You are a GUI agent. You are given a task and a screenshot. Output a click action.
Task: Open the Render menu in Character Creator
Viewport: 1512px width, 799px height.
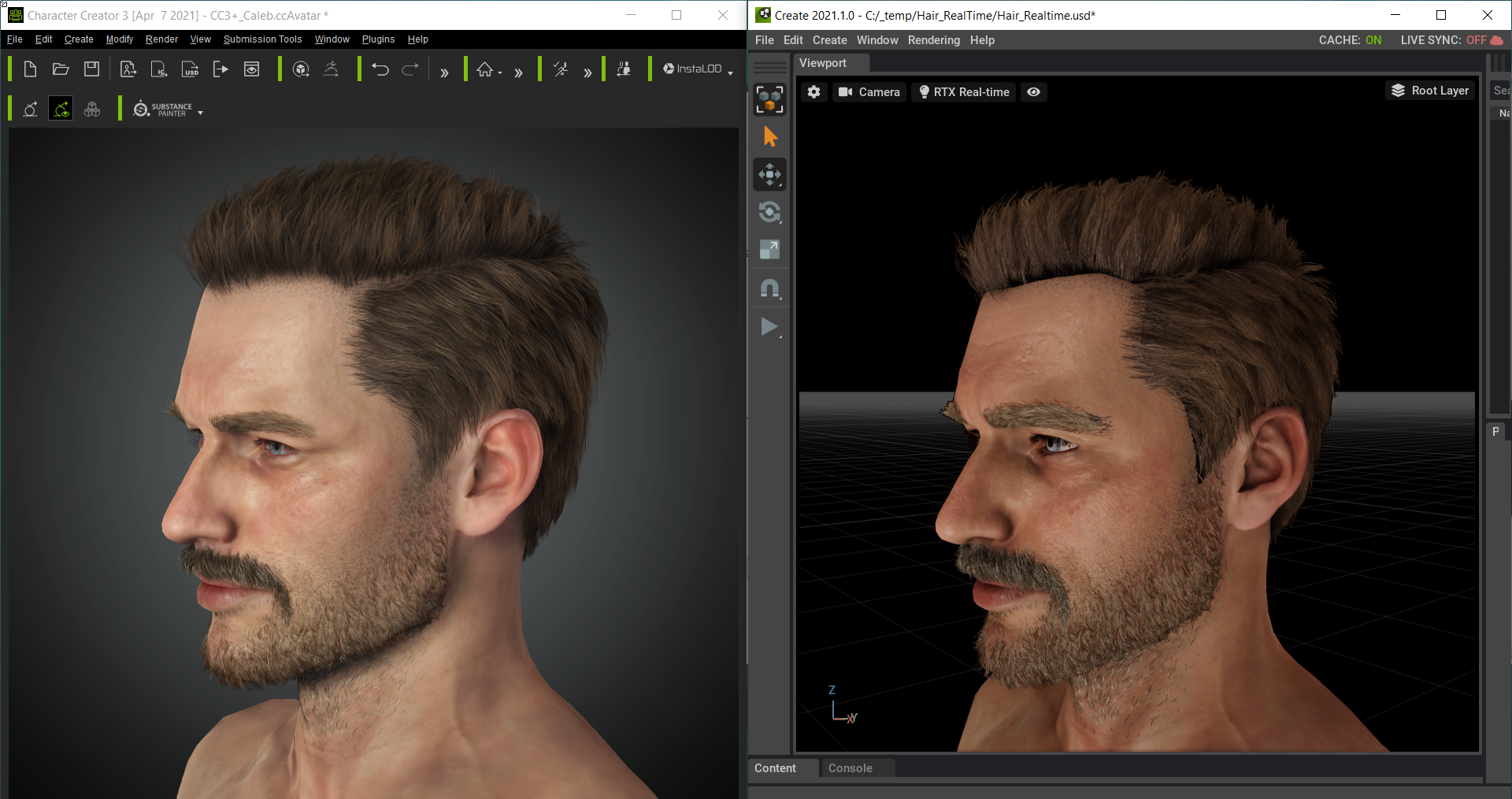[x=161, y=39]
